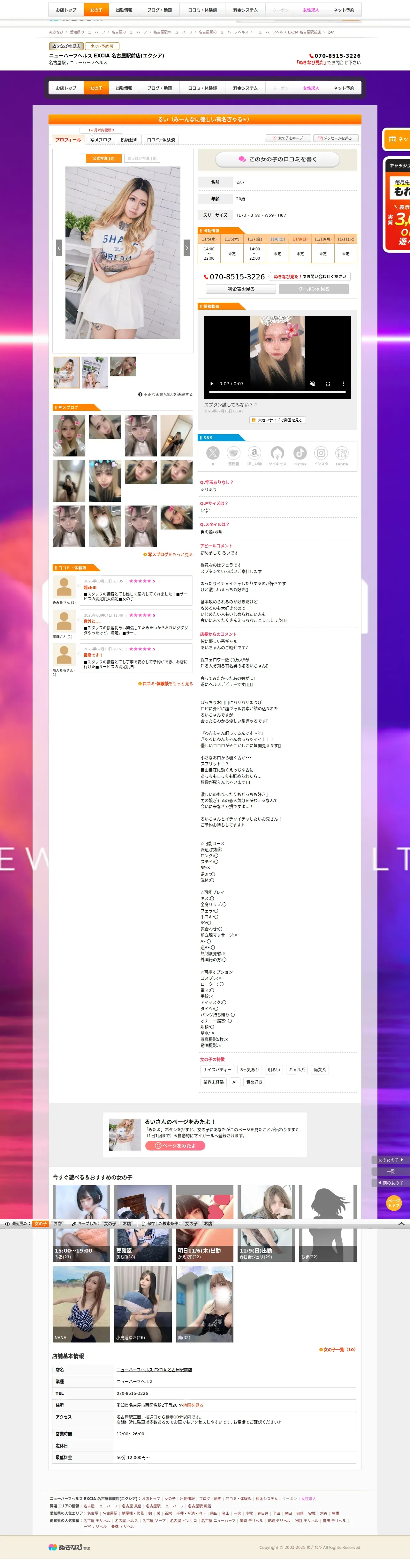The height and width of the screenshot is (1568, 410).
Task: Select the first profile photo thumbnail
Action: click(x=66, y=373)
